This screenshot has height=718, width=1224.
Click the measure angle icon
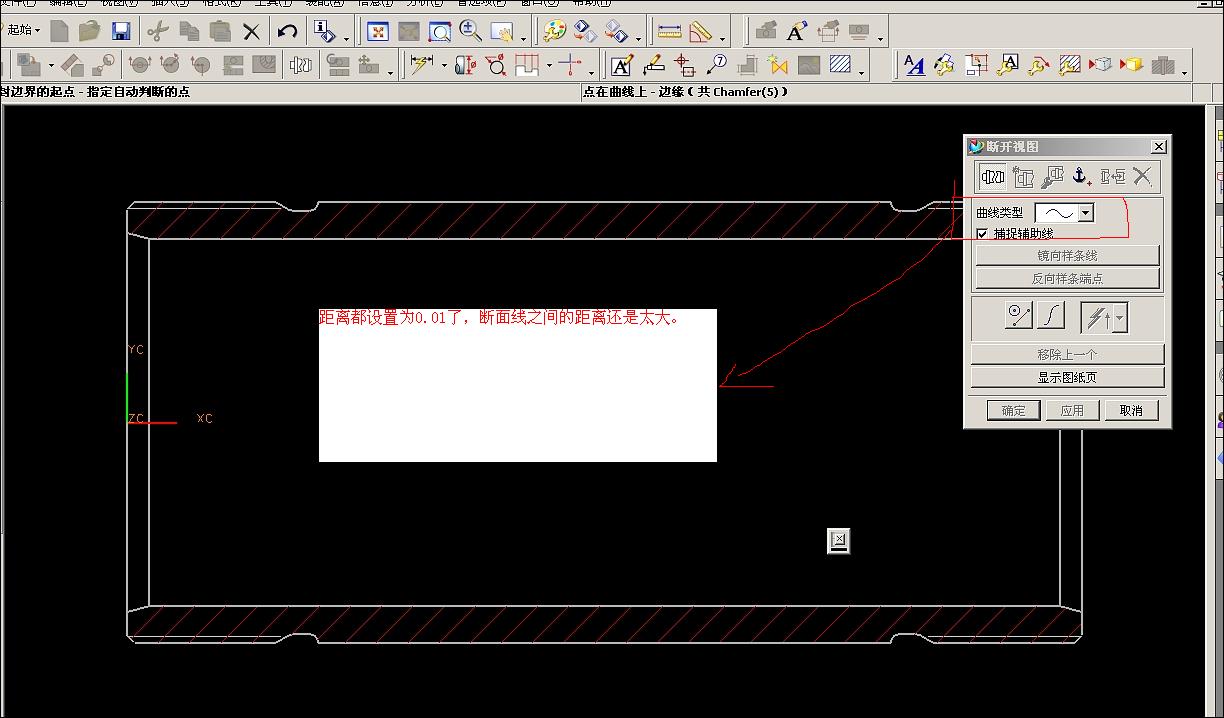[700, 31]
